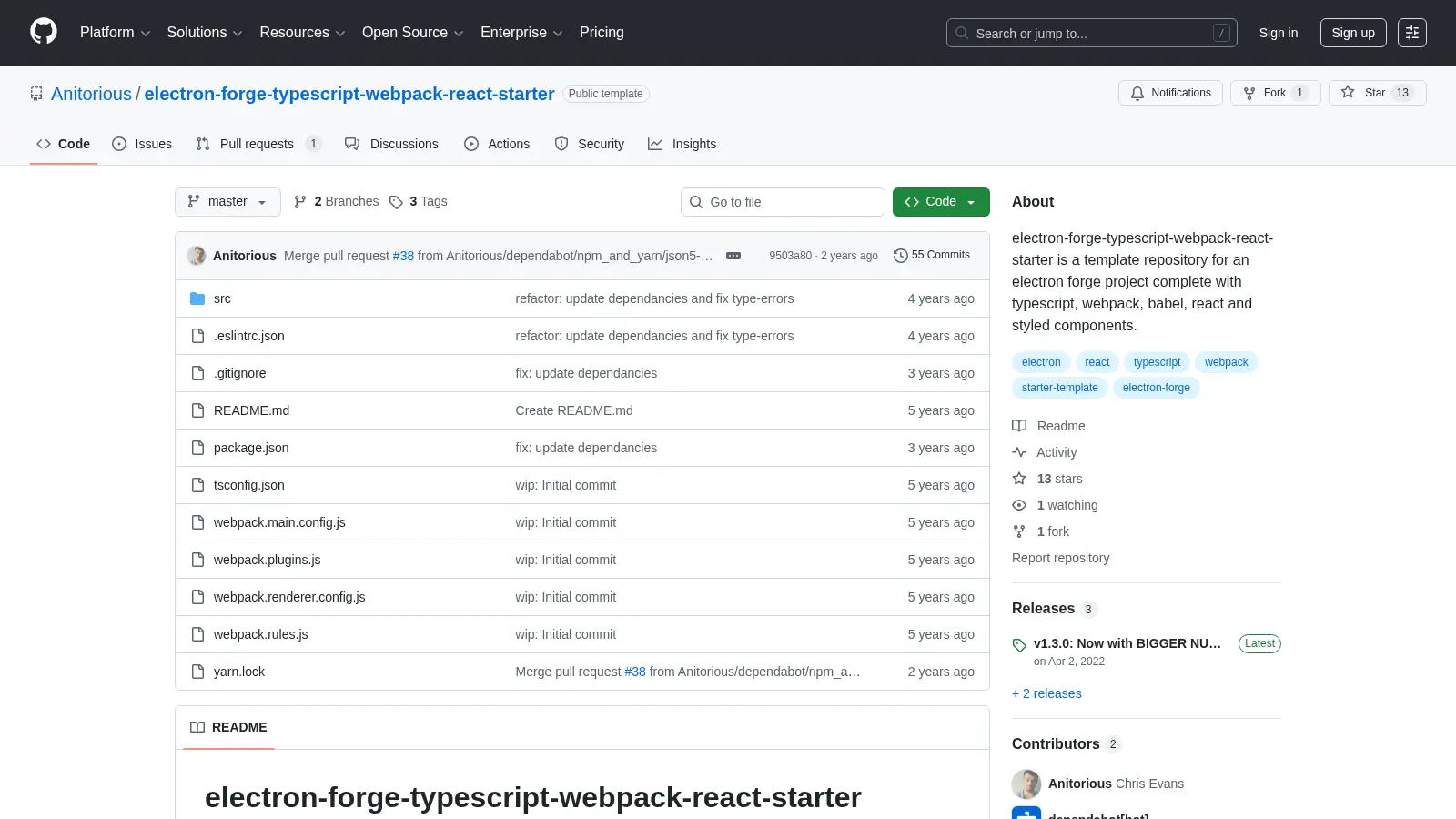Switch to the Pull requests tab

[258, 144]
